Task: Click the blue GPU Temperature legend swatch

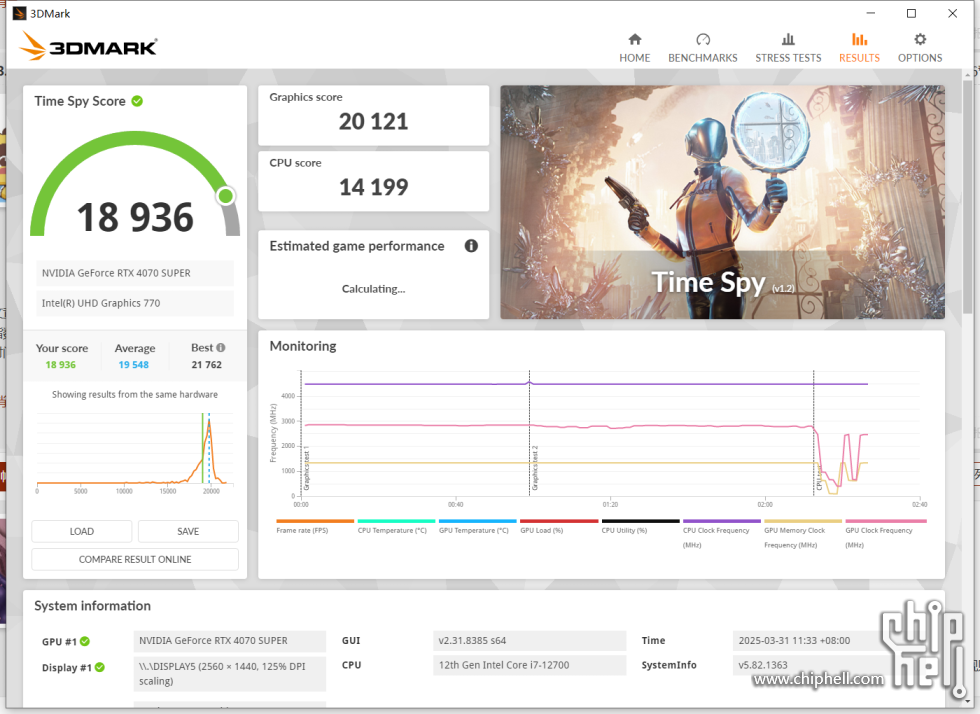Action: (478, 521)
